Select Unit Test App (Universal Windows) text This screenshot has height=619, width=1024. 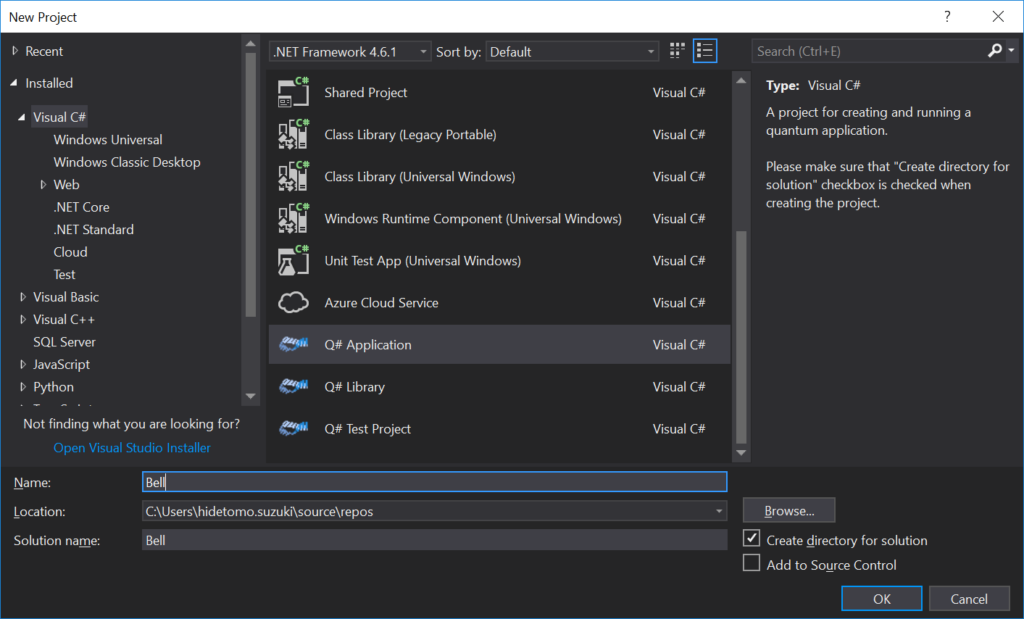(x=423, y=261)
